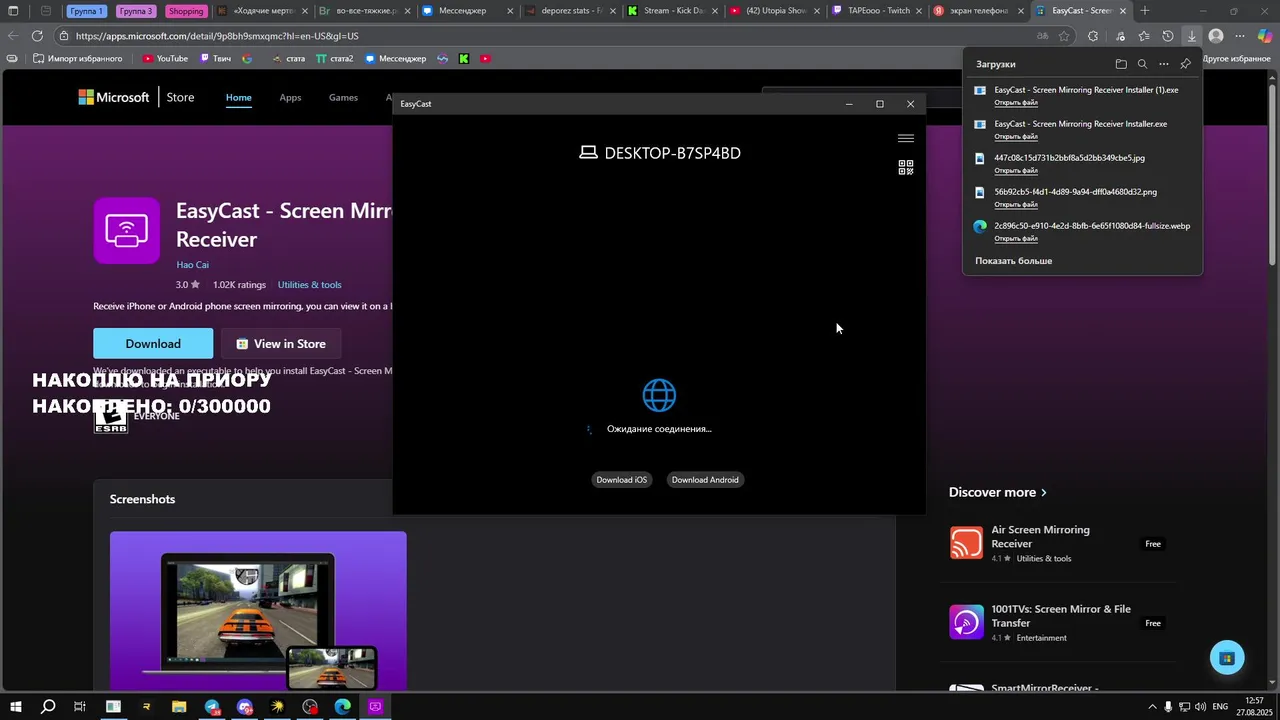This screenshot has height=720, width=1280.
Task: Open volume speaker tray icon
Action: point(1200,707)
